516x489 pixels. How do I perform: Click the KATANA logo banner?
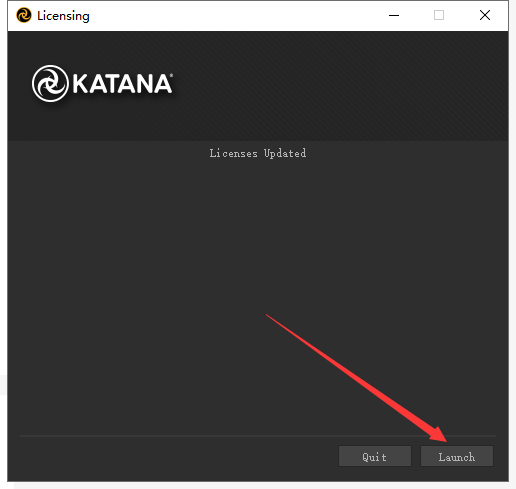102,83
